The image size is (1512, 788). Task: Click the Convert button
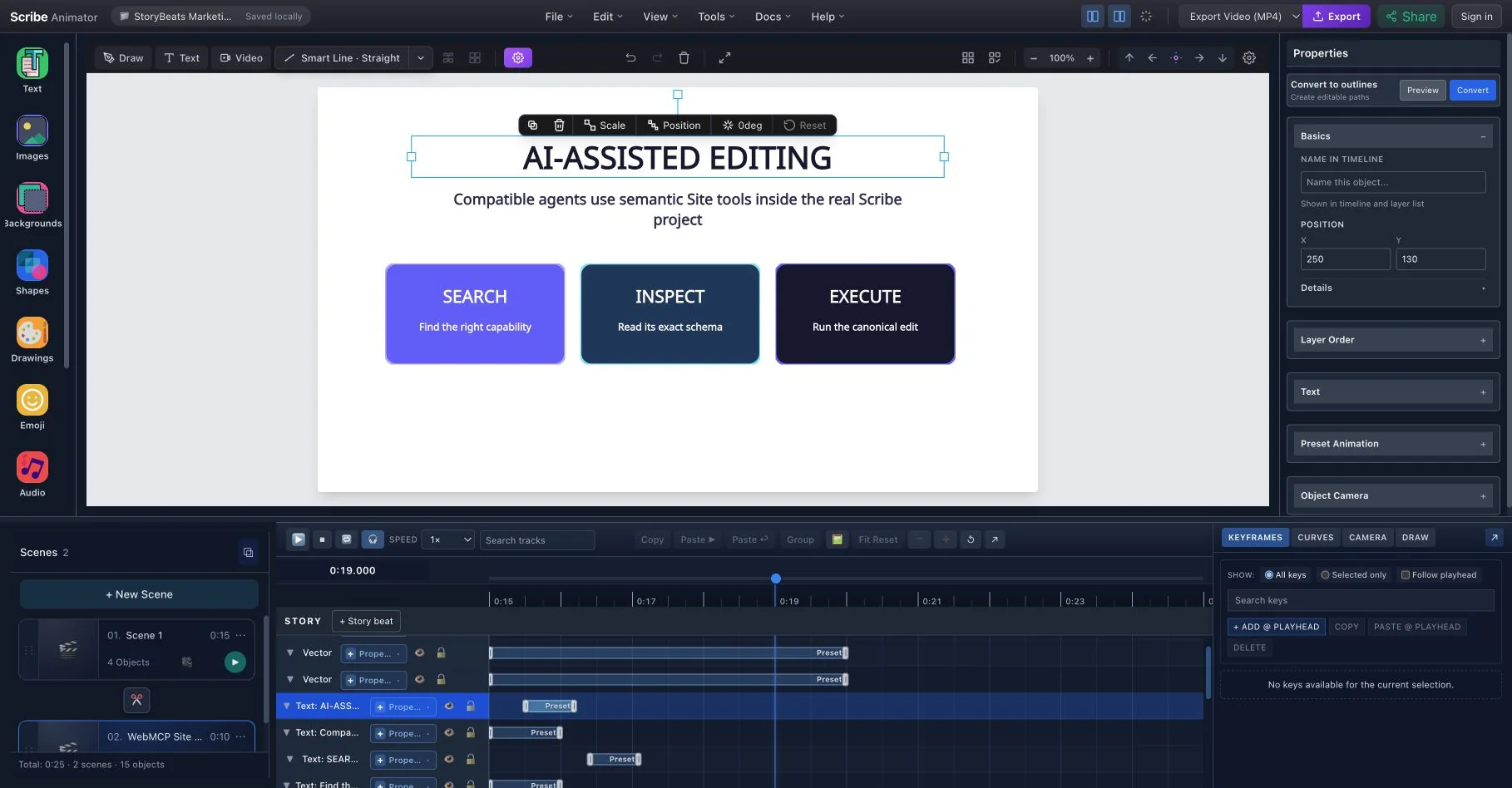tap(1472, 90)
